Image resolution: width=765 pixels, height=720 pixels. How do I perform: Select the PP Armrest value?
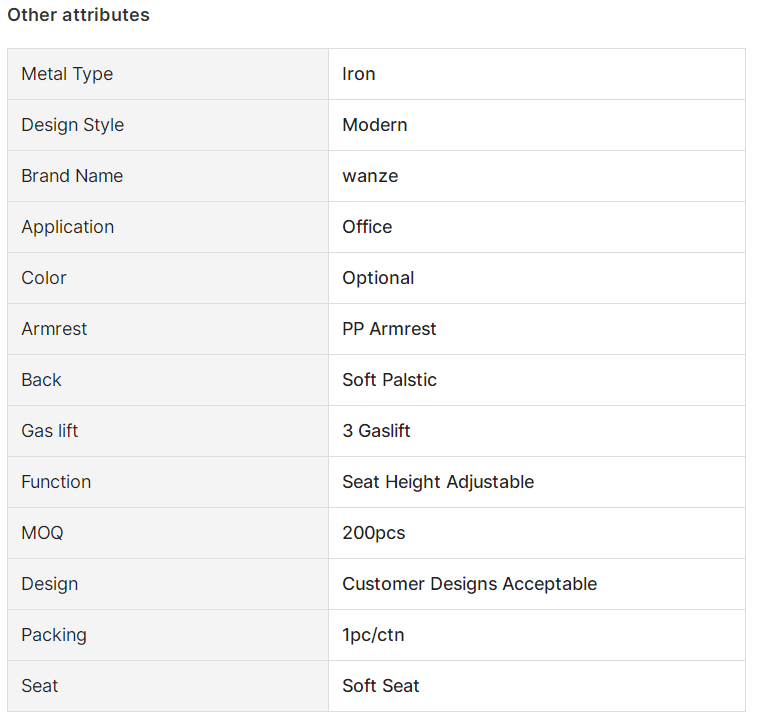click(x=389, y=329)
